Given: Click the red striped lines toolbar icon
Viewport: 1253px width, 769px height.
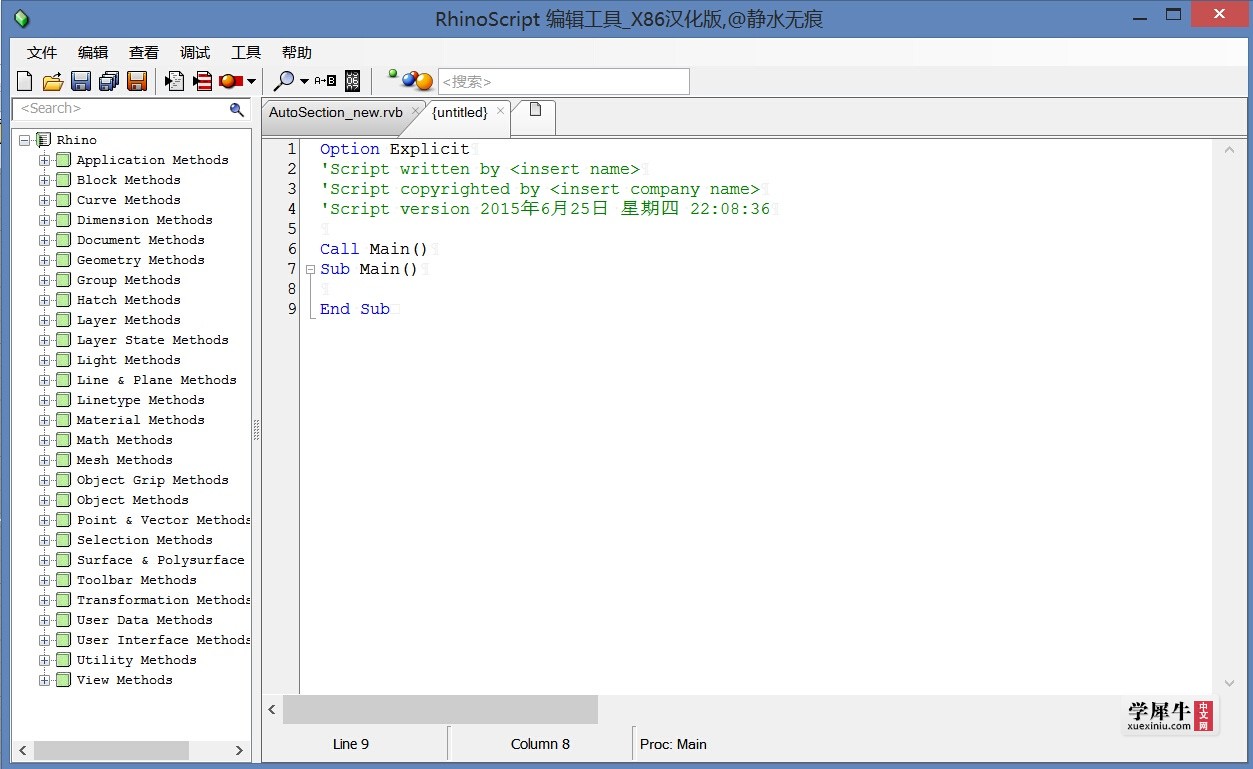Looking at the screenshot, I should (203, 81).
